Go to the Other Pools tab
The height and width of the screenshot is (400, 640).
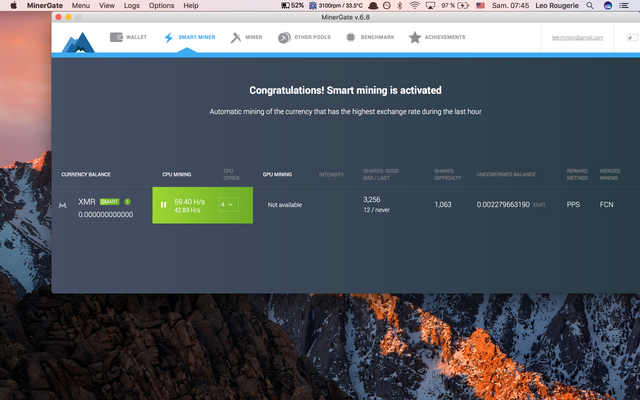coord(312,37)
